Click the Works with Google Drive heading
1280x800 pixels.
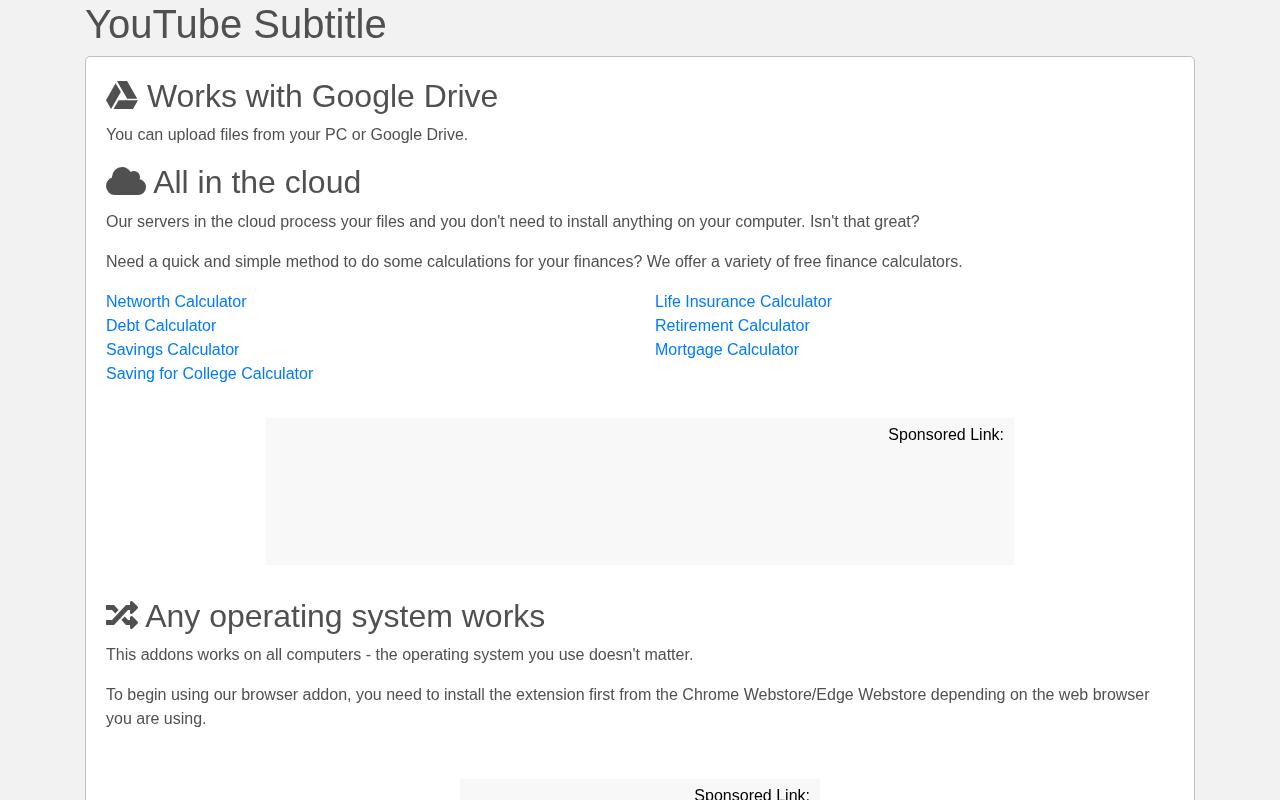pyautogui.click(x=322, y=96)
